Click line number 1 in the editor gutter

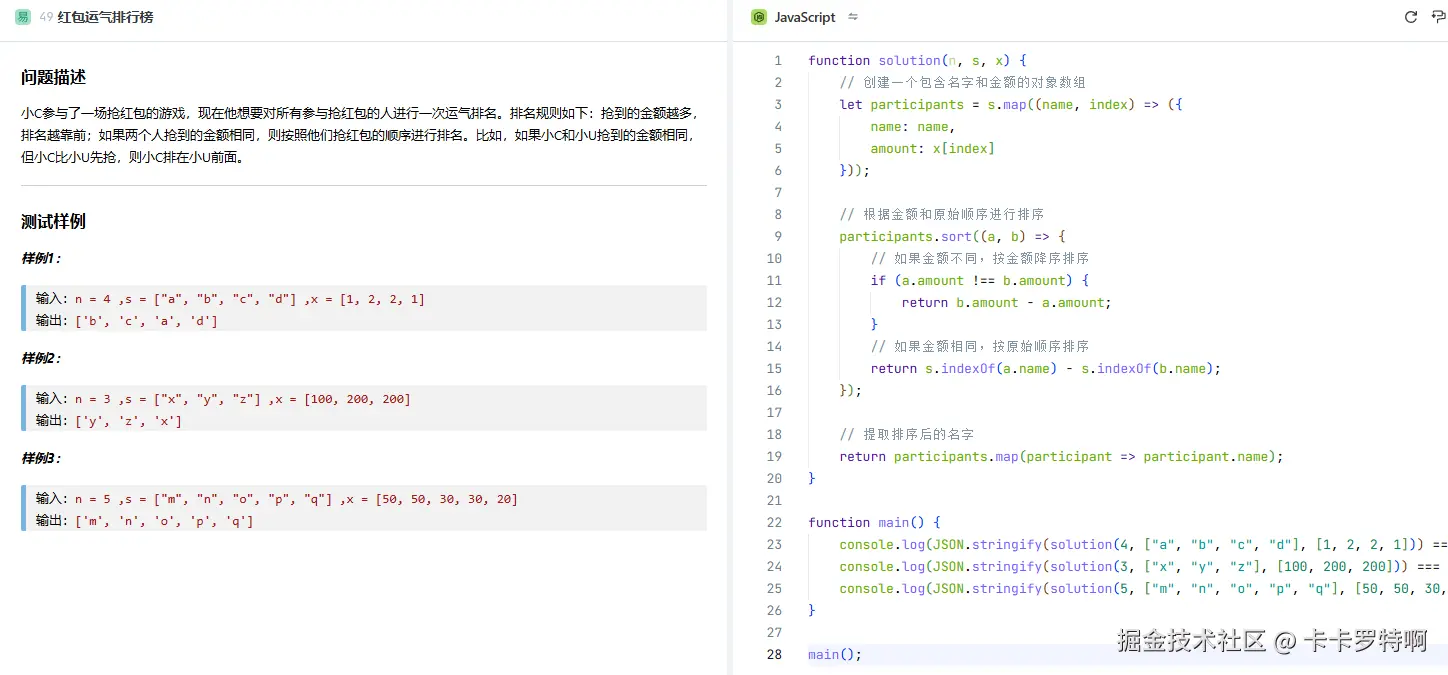coord(777,60)
